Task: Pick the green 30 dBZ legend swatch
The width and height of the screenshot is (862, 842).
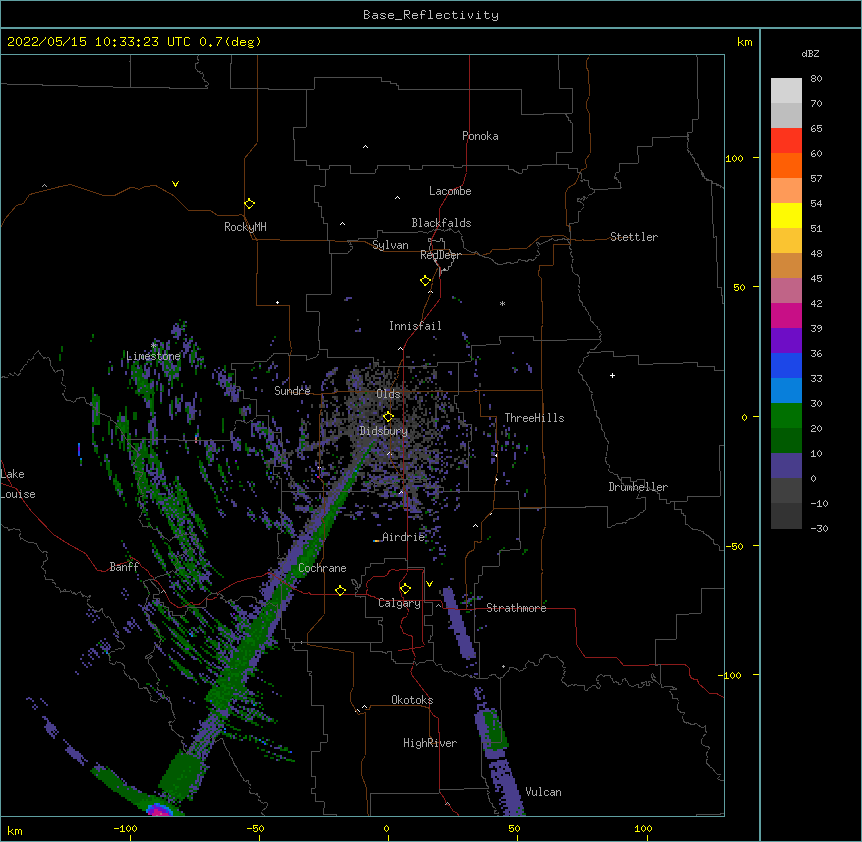Action: tap(786, 416)
